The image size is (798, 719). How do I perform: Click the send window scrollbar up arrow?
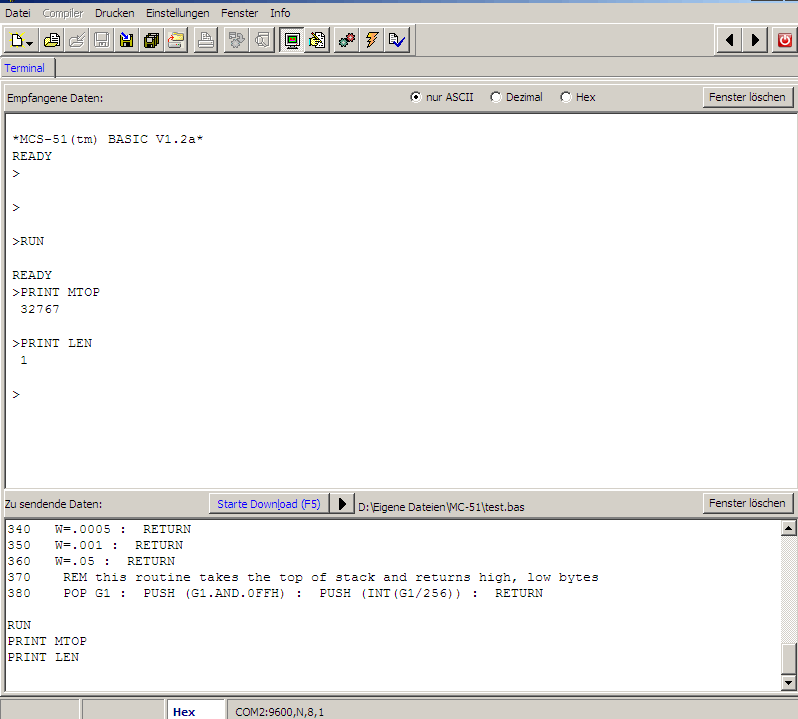(x=788, y=528)
